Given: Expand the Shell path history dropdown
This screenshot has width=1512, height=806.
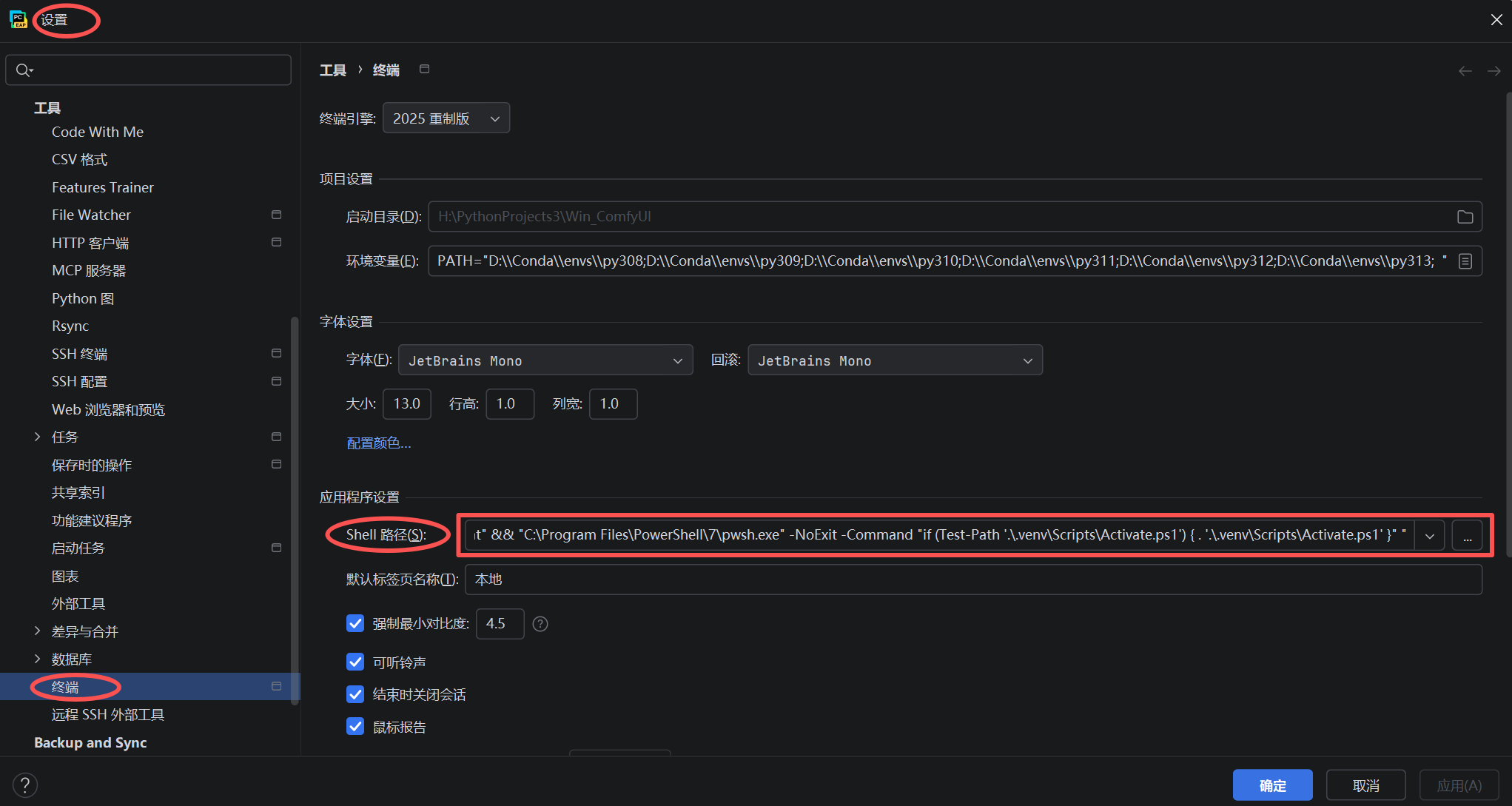Looking at the screenshot, I should tap(1430, 535).
